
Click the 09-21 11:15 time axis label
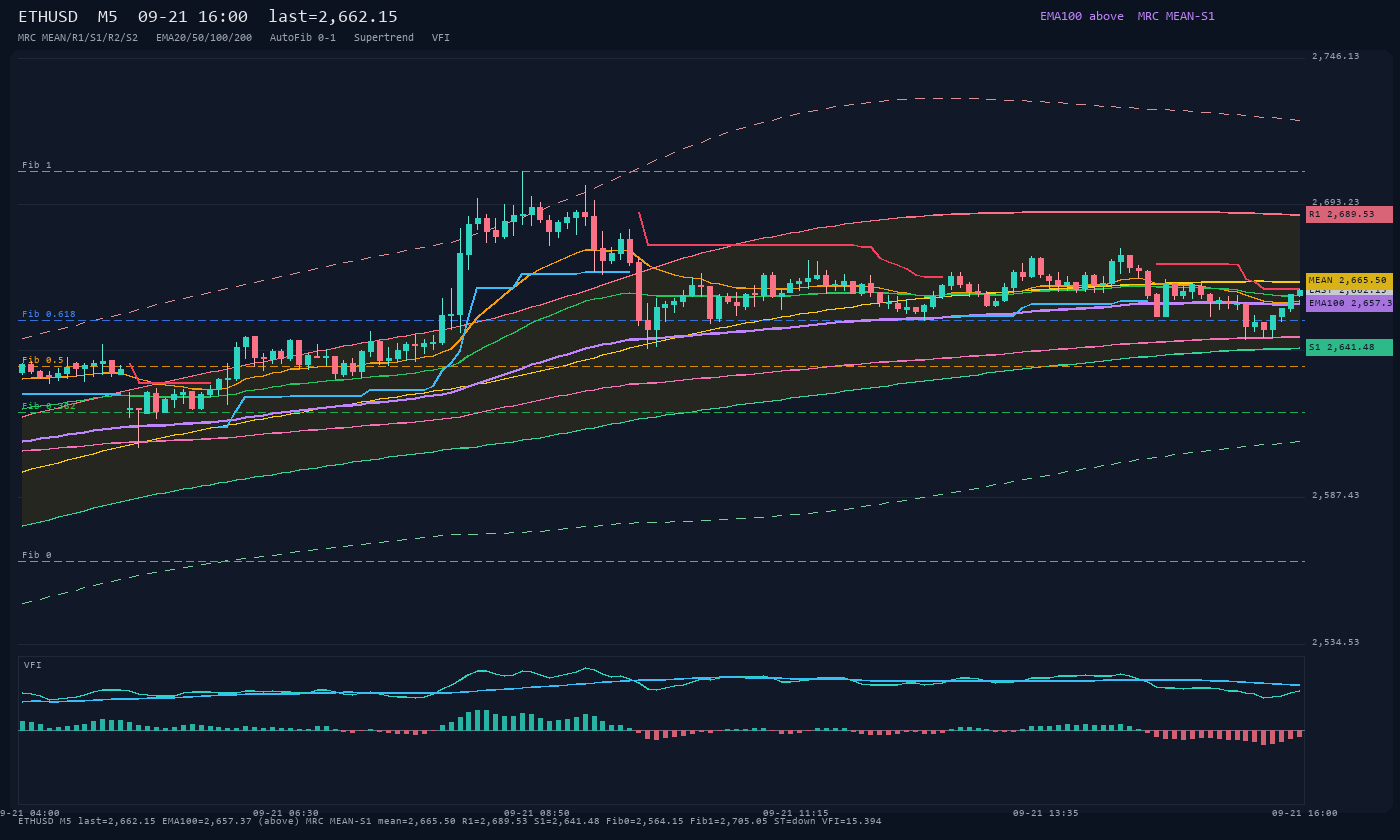(x=795, y=813)
